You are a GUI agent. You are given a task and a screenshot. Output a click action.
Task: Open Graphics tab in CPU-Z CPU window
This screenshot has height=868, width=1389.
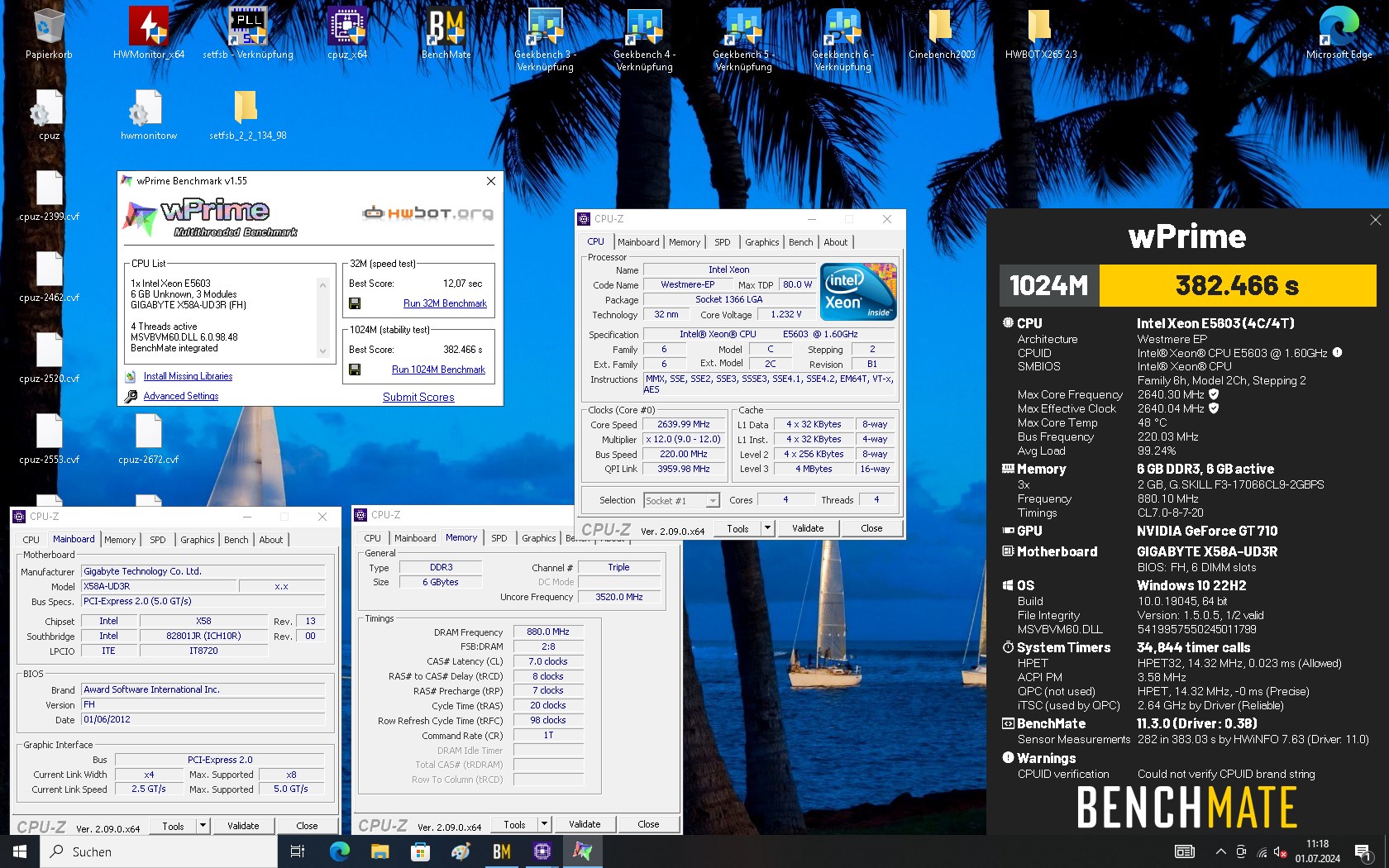click(761, 242)
